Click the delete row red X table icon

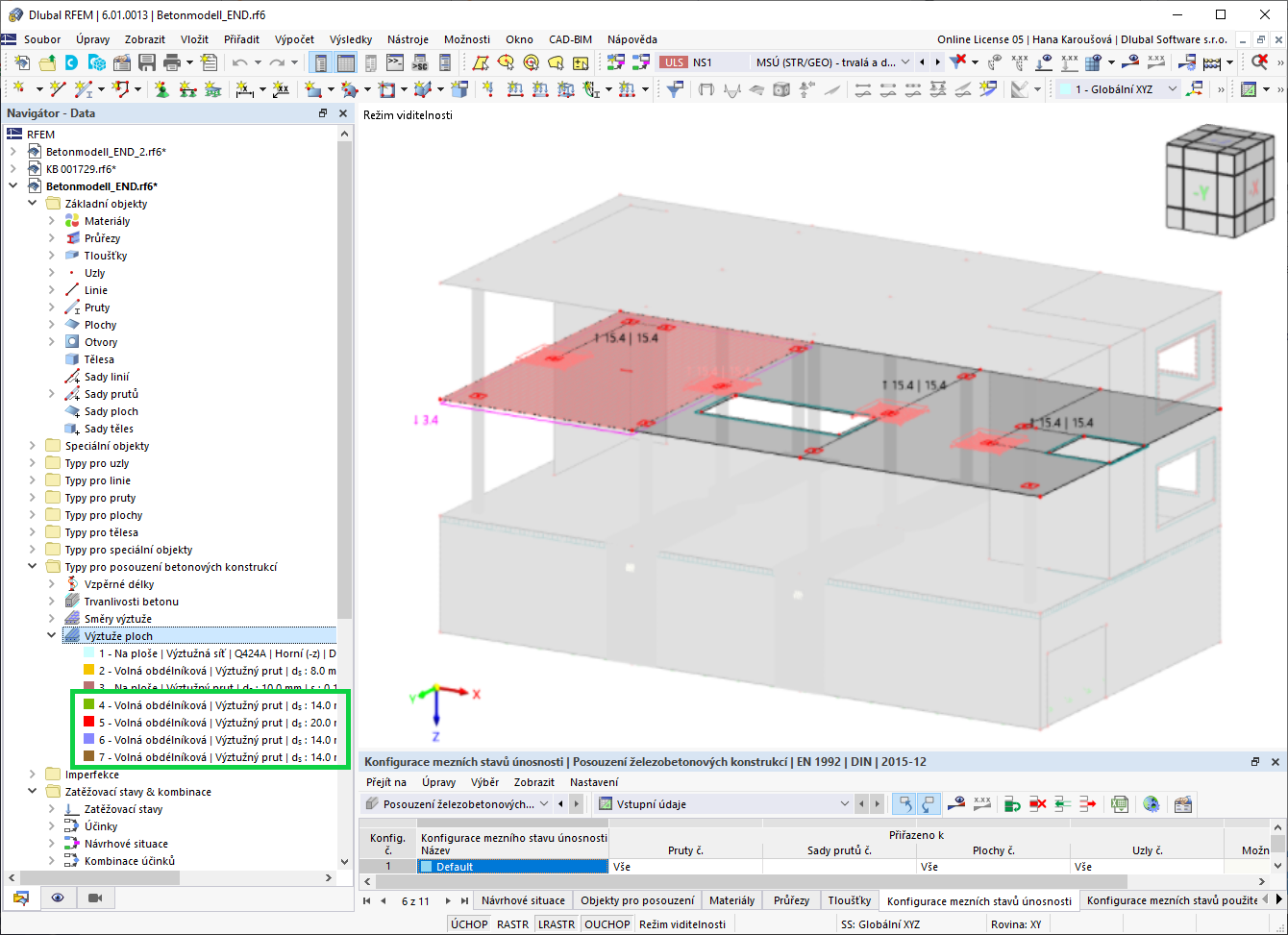[1037, 803]
